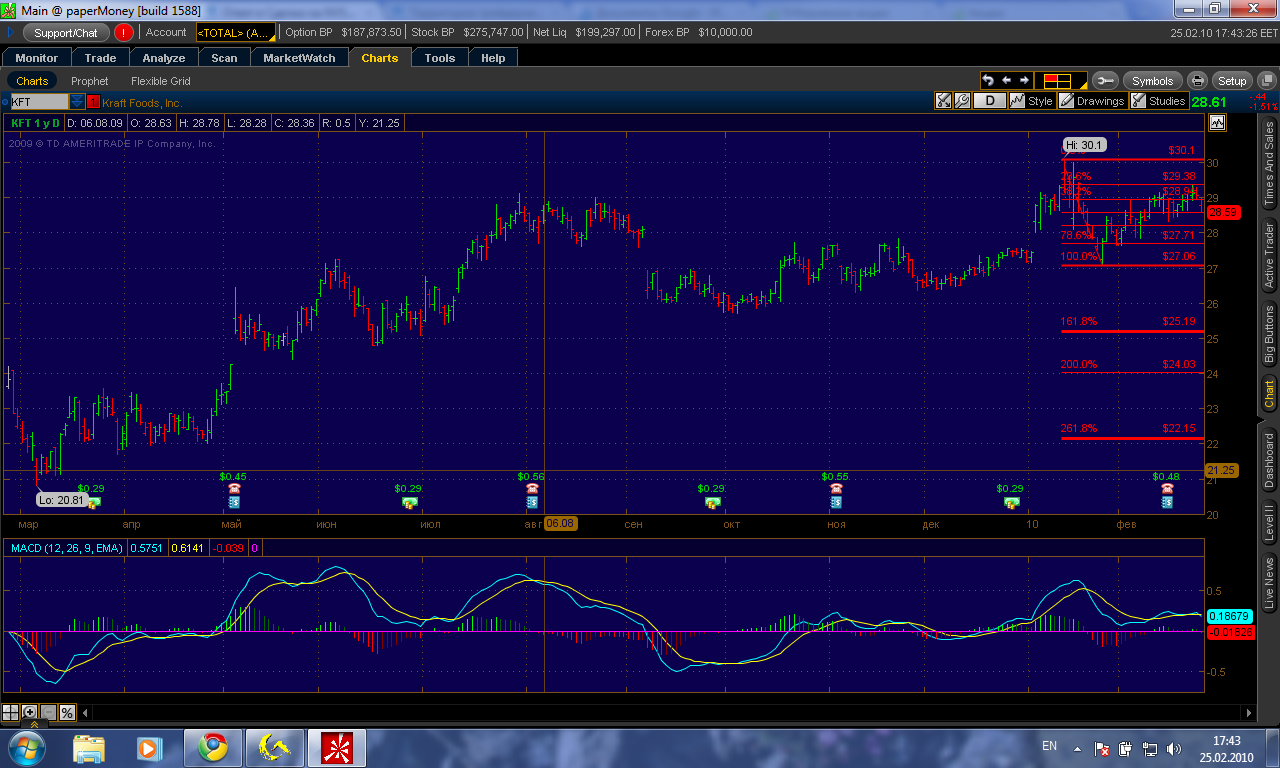Click the $0.56 earnings phone icon in August

coord(531,488)
